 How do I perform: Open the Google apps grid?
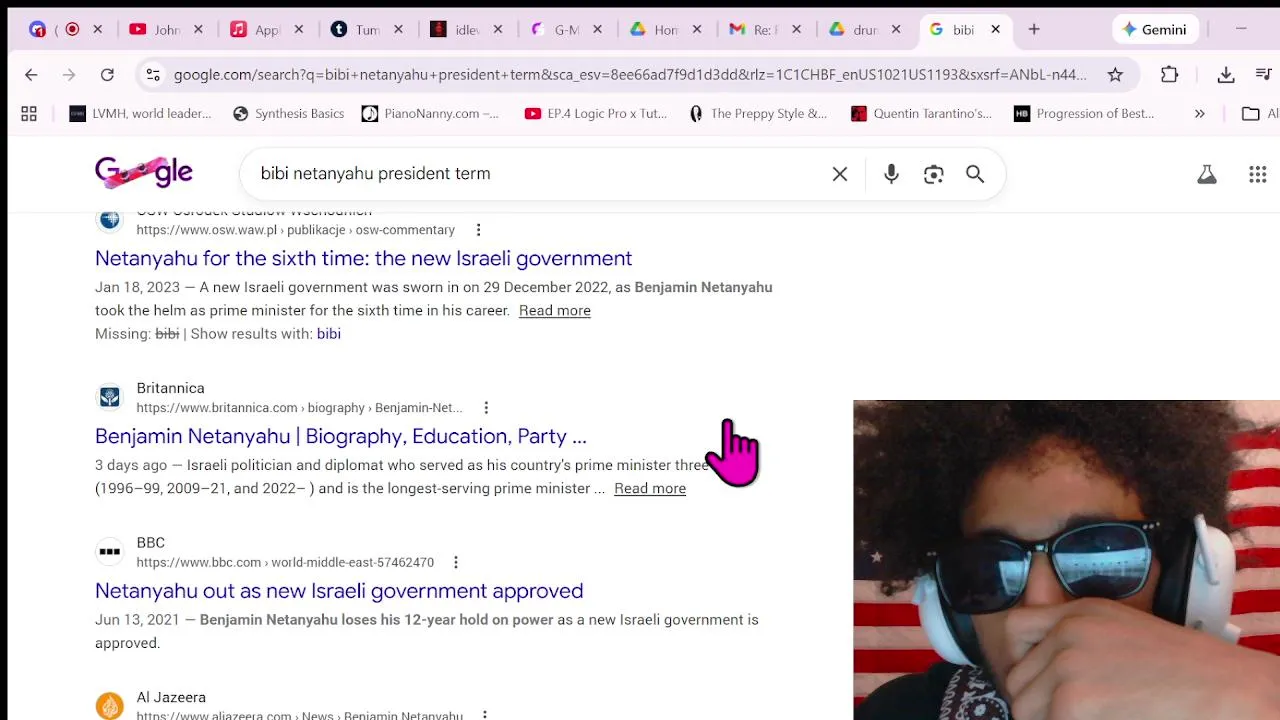click(1258, 175)
